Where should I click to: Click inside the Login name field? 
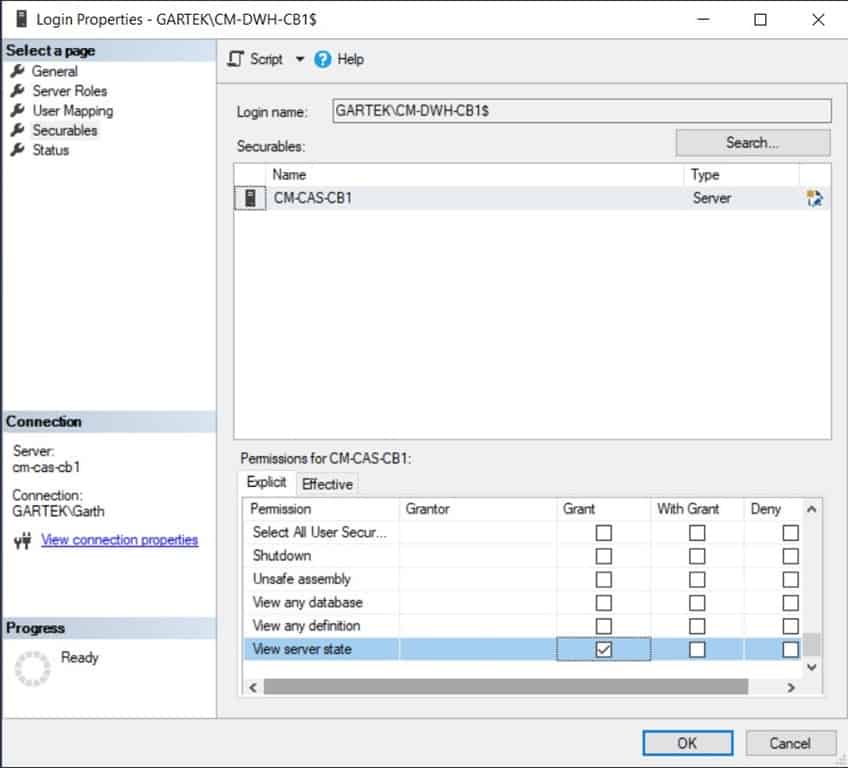coord(580,110)
